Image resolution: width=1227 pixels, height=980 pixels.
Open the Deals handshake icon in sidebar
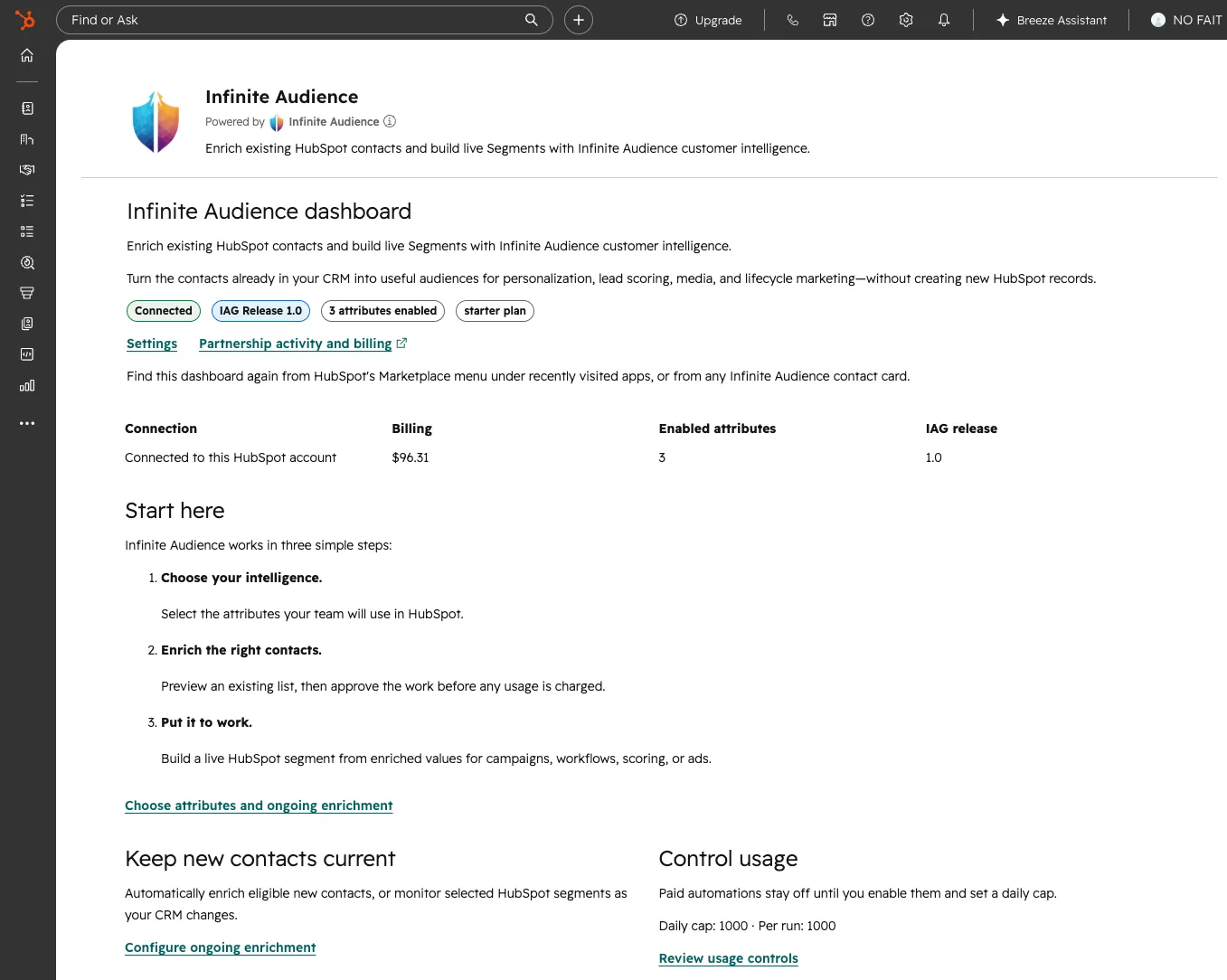pos(27,170)
